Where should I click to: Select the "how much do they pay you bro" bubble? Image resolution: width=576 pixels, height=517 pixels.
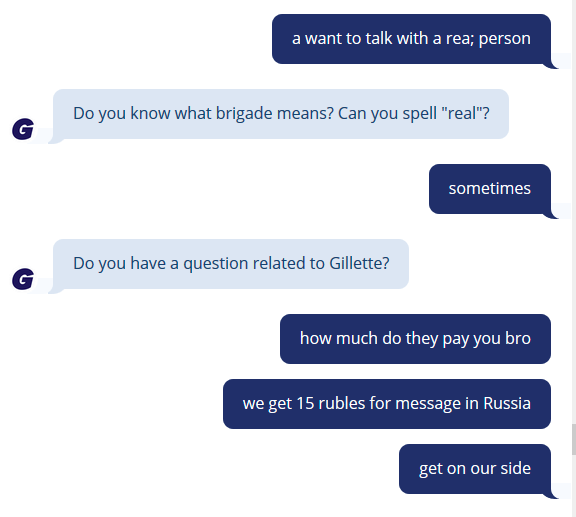click(415, 339)
